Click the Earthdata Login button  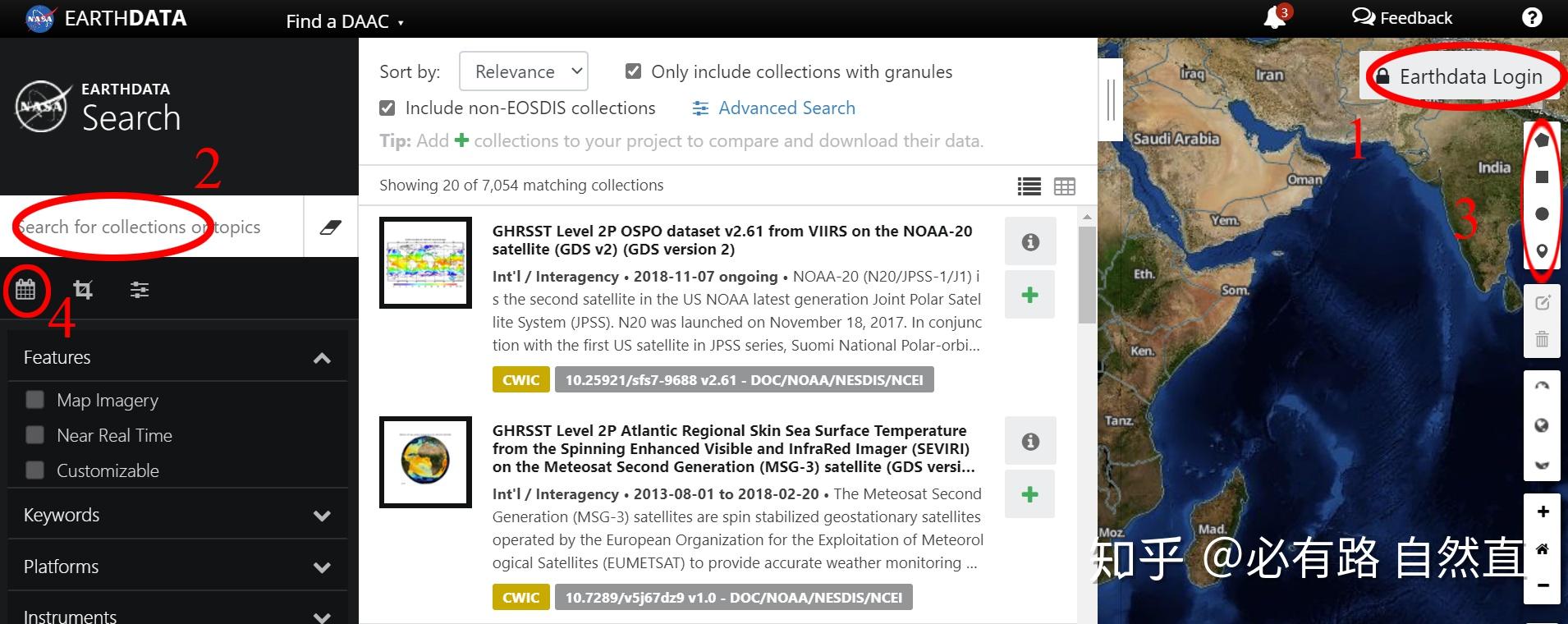click(1460, 76)
